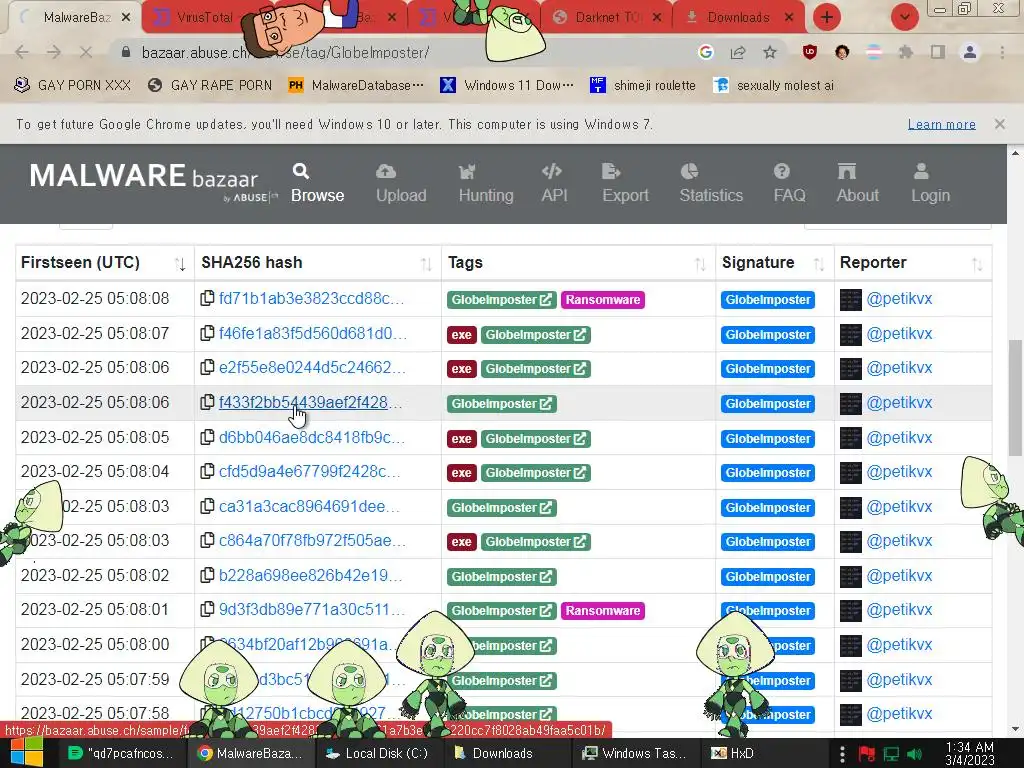
Task: Copy hash fd71b1ab3e3823ccd88c with its copy icon
Action: tap(207, 298)
